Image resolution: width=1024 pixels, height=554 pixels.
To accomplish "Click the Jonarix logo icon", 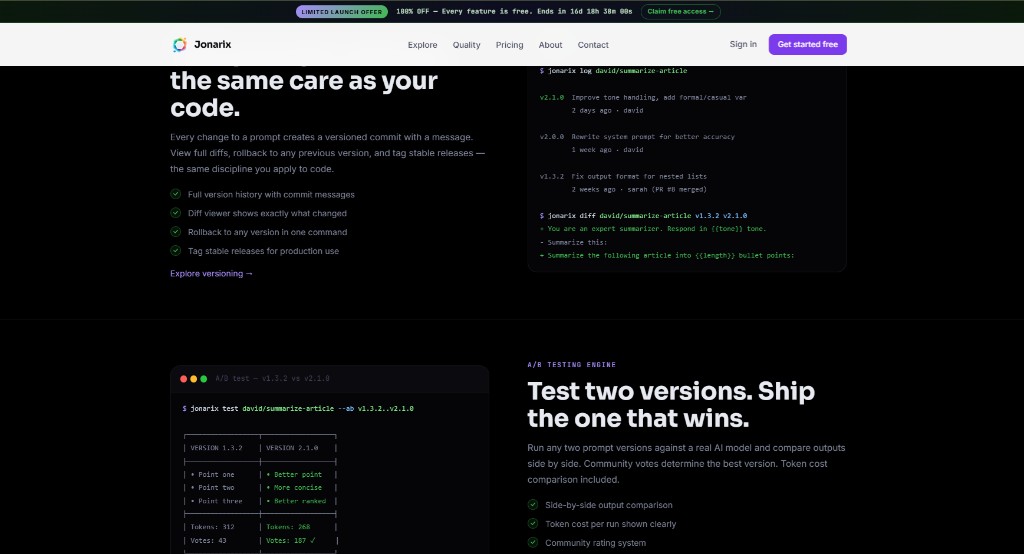I will 180,44.
